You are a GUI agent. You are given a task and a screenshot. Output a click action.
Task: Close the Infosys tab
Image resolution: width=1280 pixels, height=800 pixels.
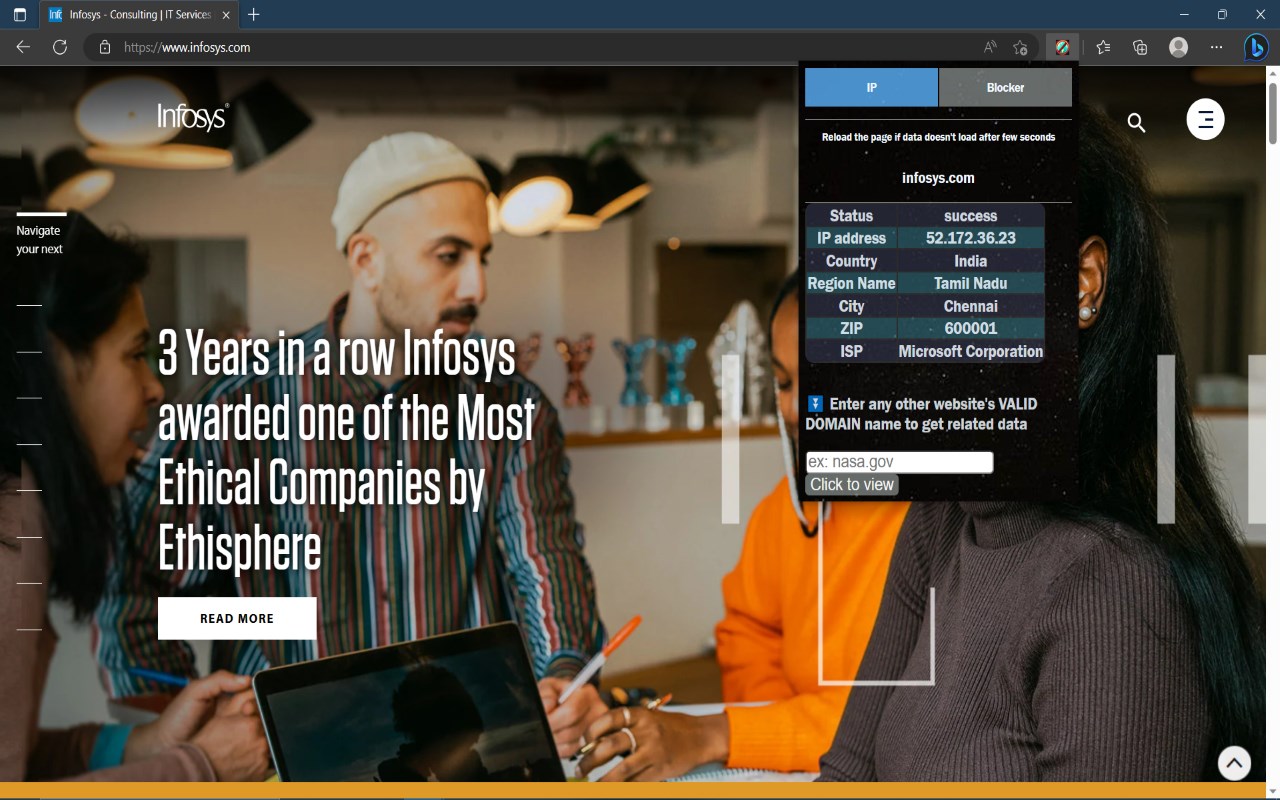click(x=226, y=15)
